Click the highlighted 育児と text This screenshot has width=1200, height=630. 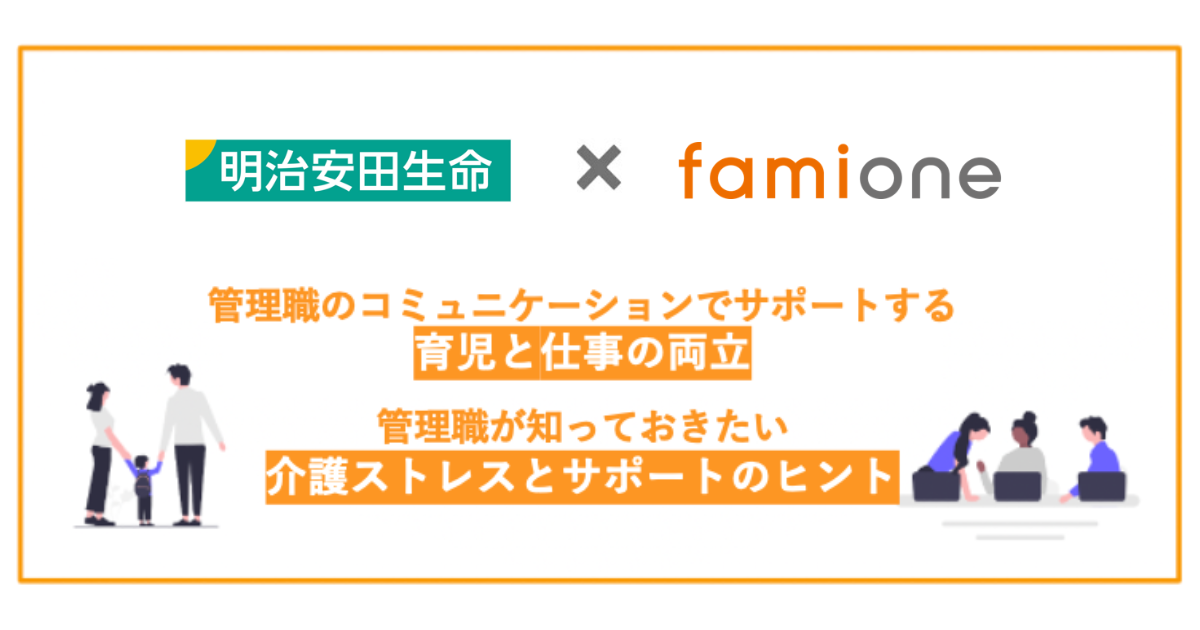pos(476,354)
